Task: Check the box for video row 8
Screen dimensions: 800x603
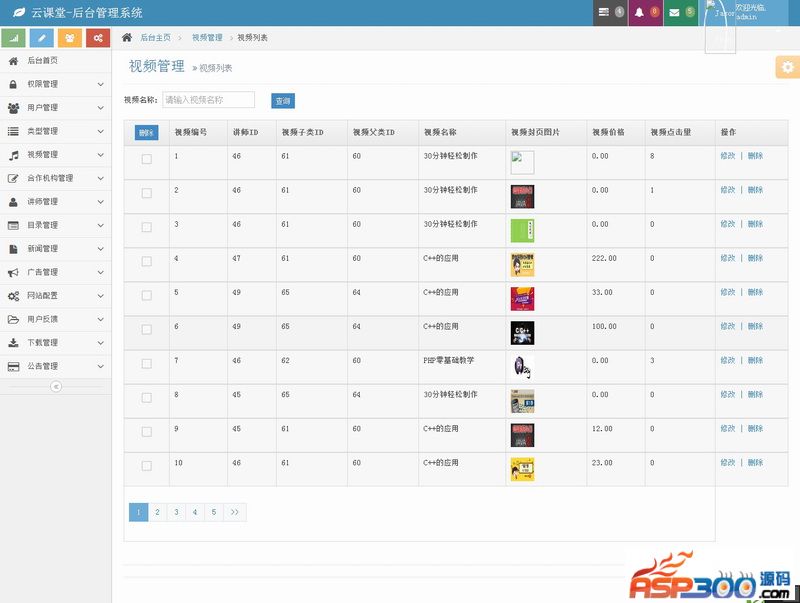Action: [x=146, y=398]
